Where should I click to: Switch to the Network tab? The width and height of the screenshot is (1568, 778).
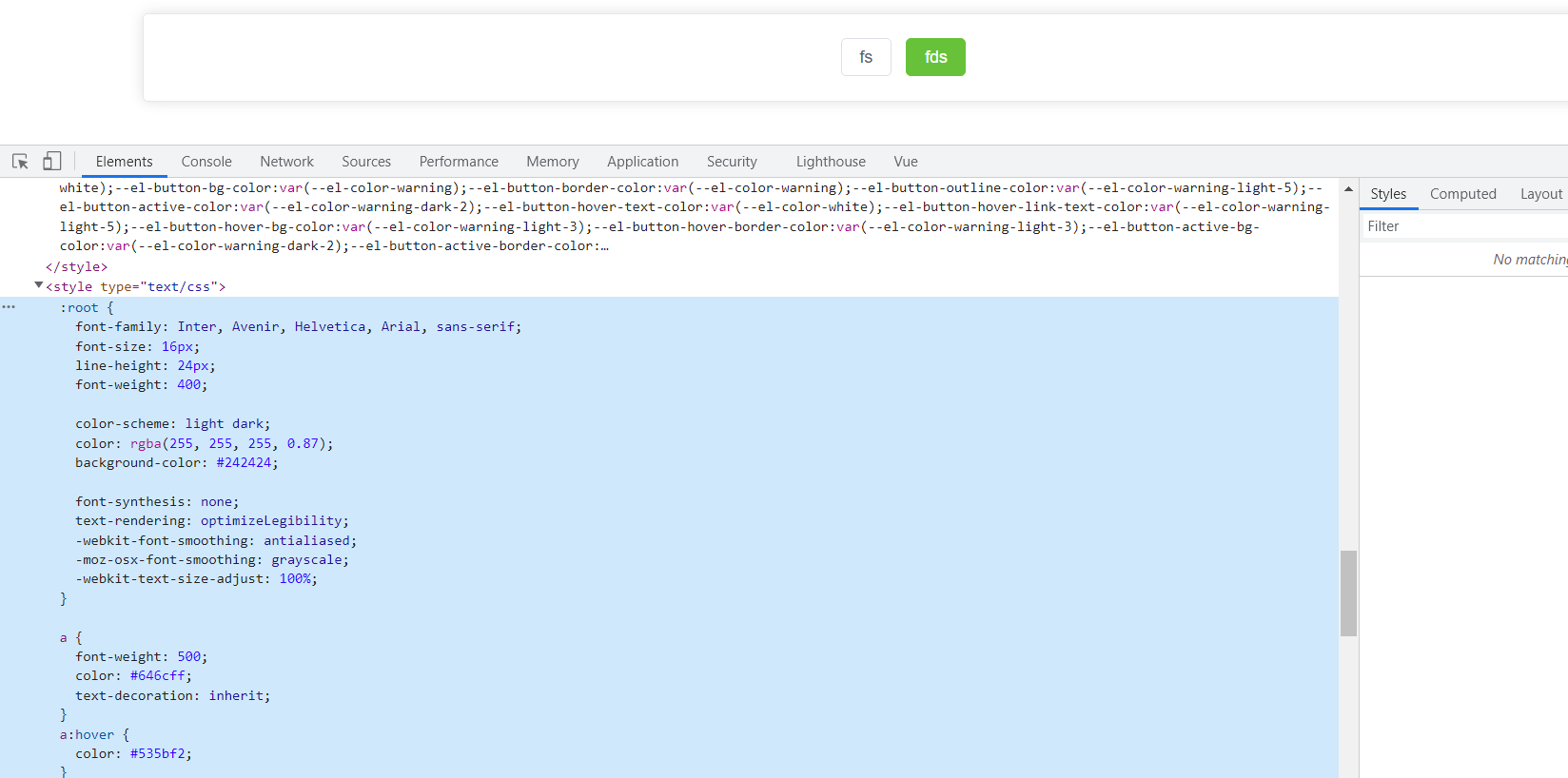286,162
